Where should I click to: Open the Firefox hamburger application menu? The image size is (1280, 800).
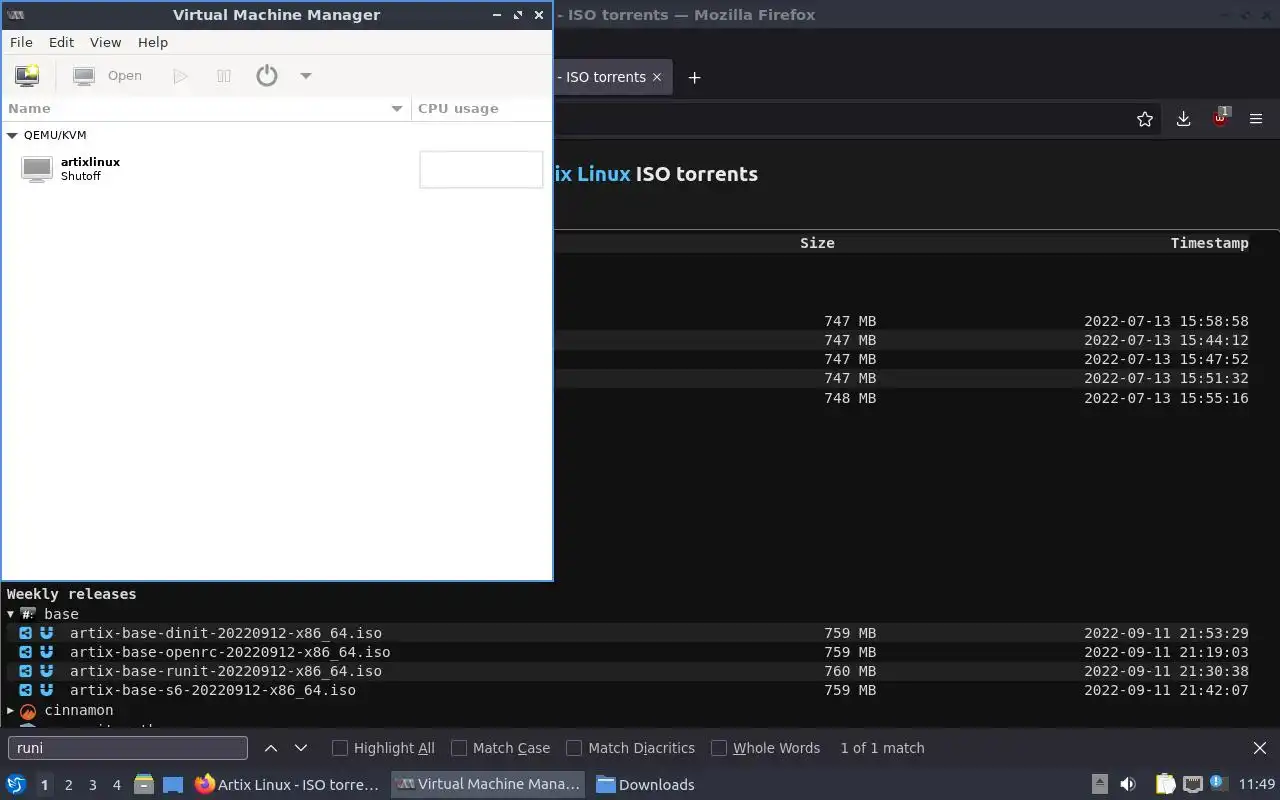point(1257,119)
